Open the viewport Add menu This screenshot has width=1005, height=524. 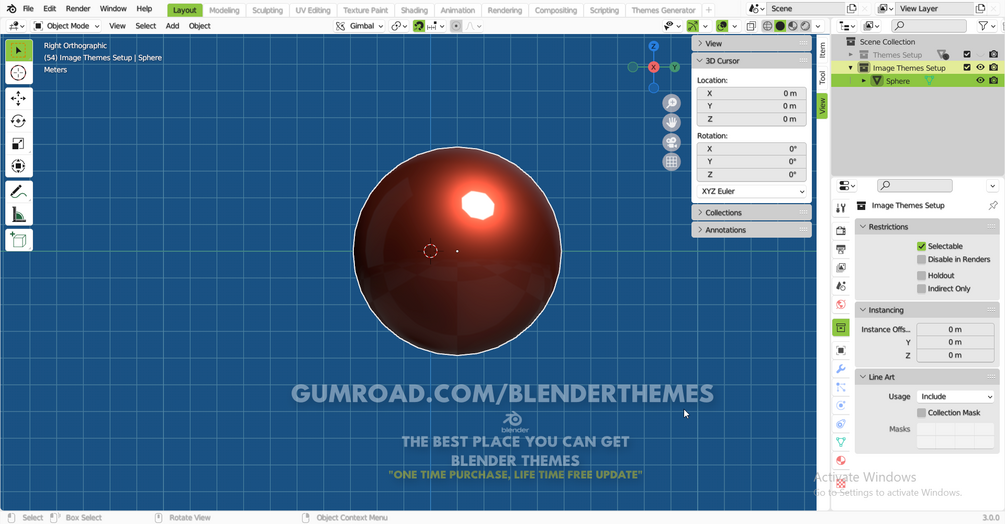click(x=172, y=26)
